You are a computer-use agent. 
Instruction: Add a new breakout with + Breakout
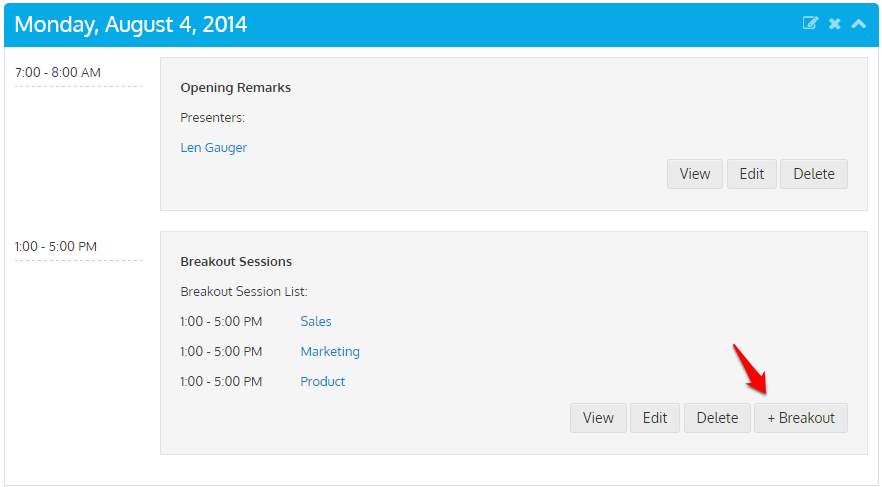(x=801, y=418)
